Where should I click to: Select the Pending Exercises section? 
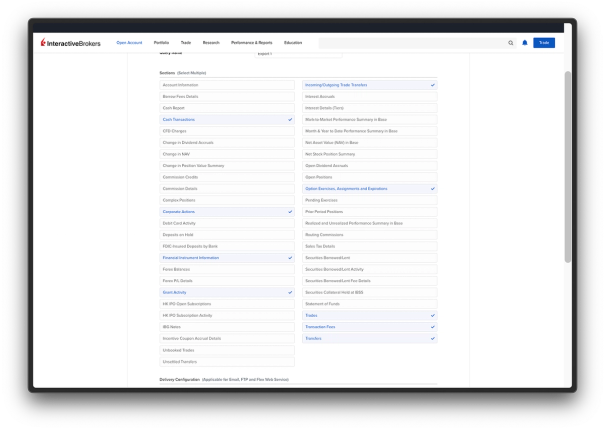pyautogui.click(x=370, y=200)
